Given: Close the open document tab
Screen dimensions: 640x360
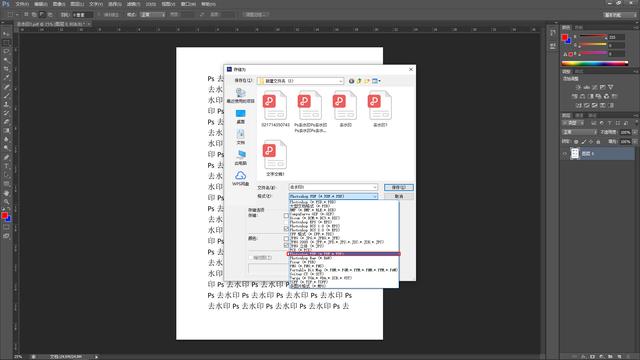Looking at the screenshot, I should [x=89, y=24].
